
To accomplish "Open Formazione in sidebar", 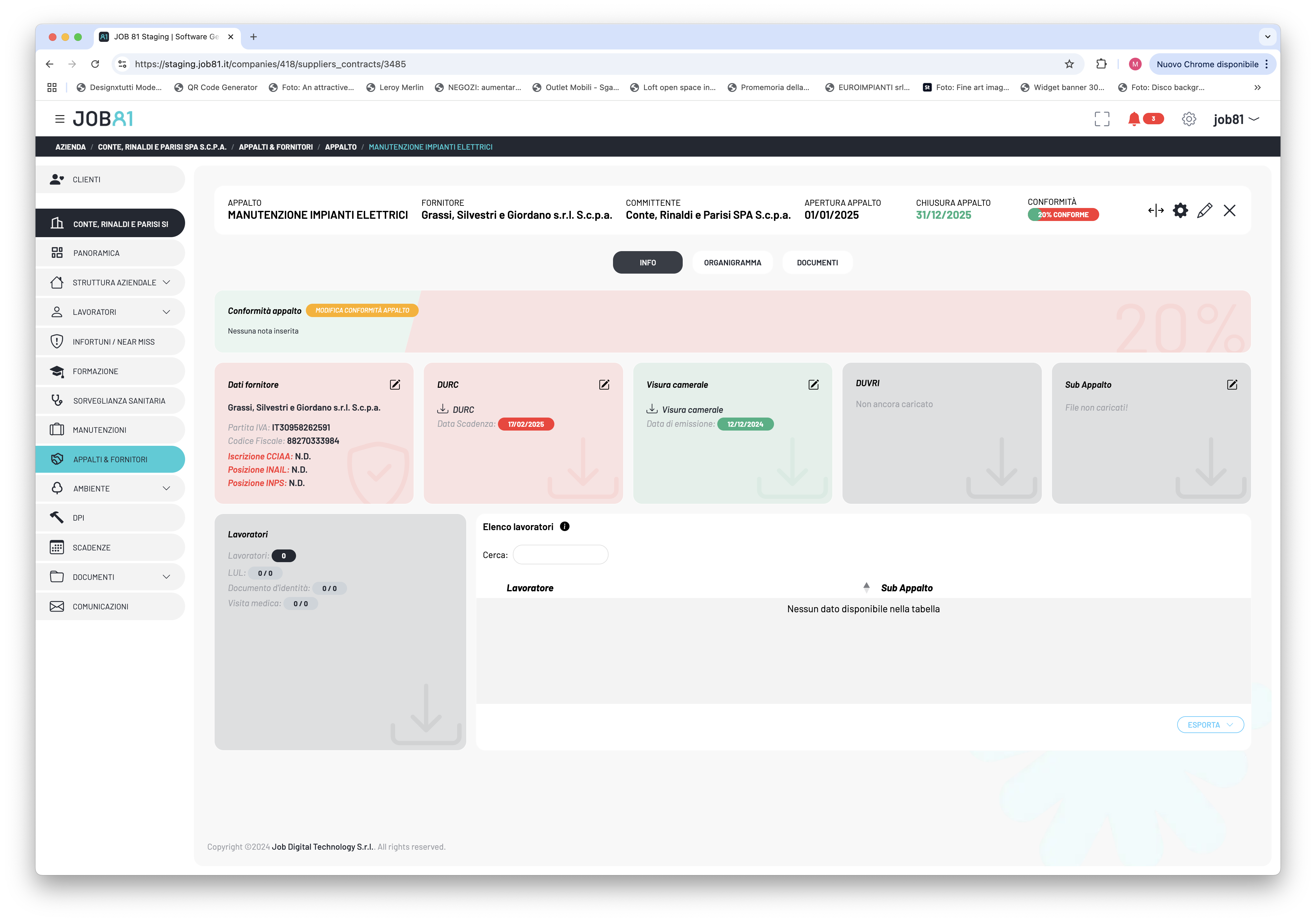I will [x=110, y=371].
